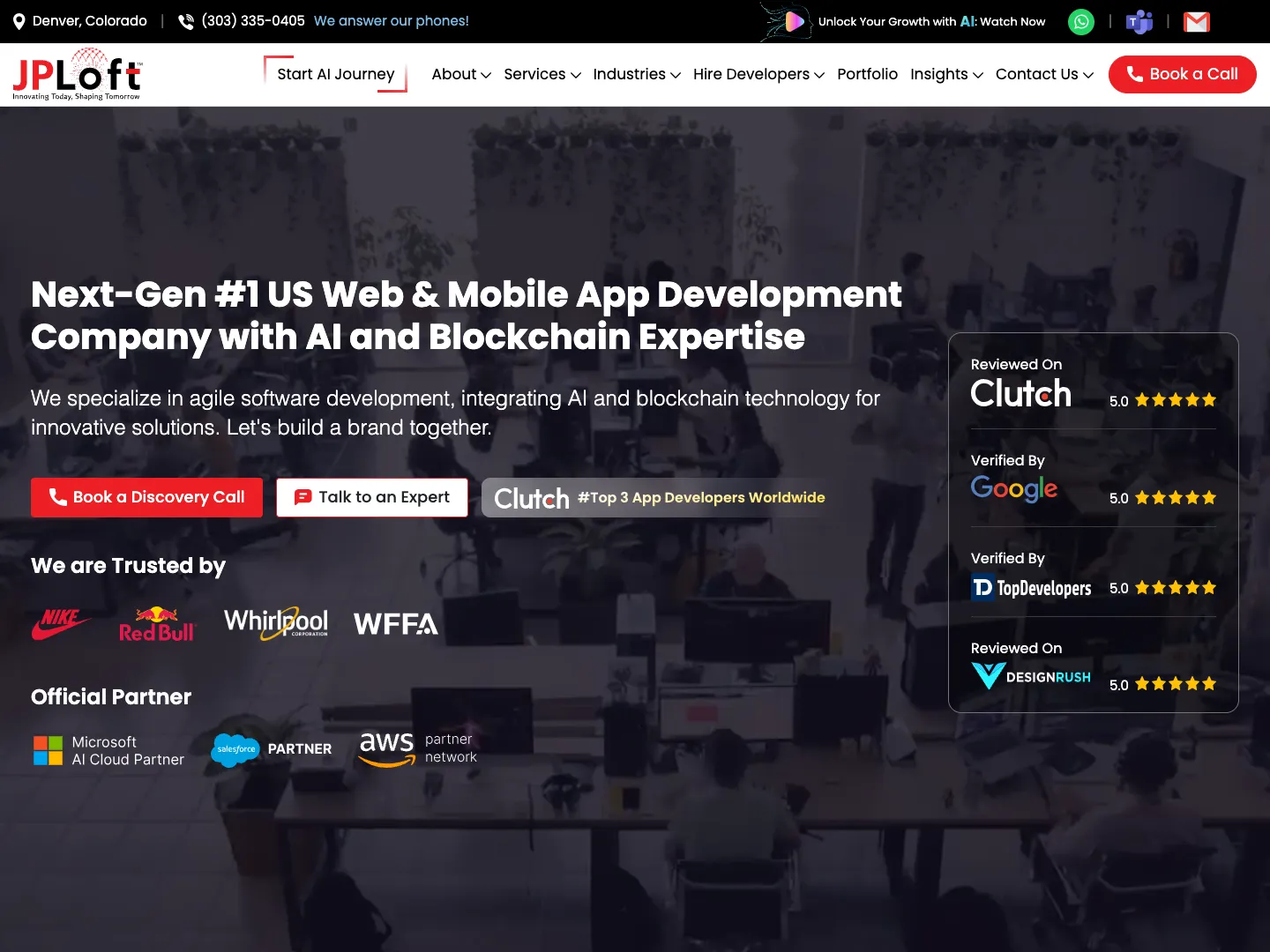Image resolution: width=1270 pixels, height=952 pixels.
Task: Expand the About dropdown menu
Action: [x=460, y=75]
